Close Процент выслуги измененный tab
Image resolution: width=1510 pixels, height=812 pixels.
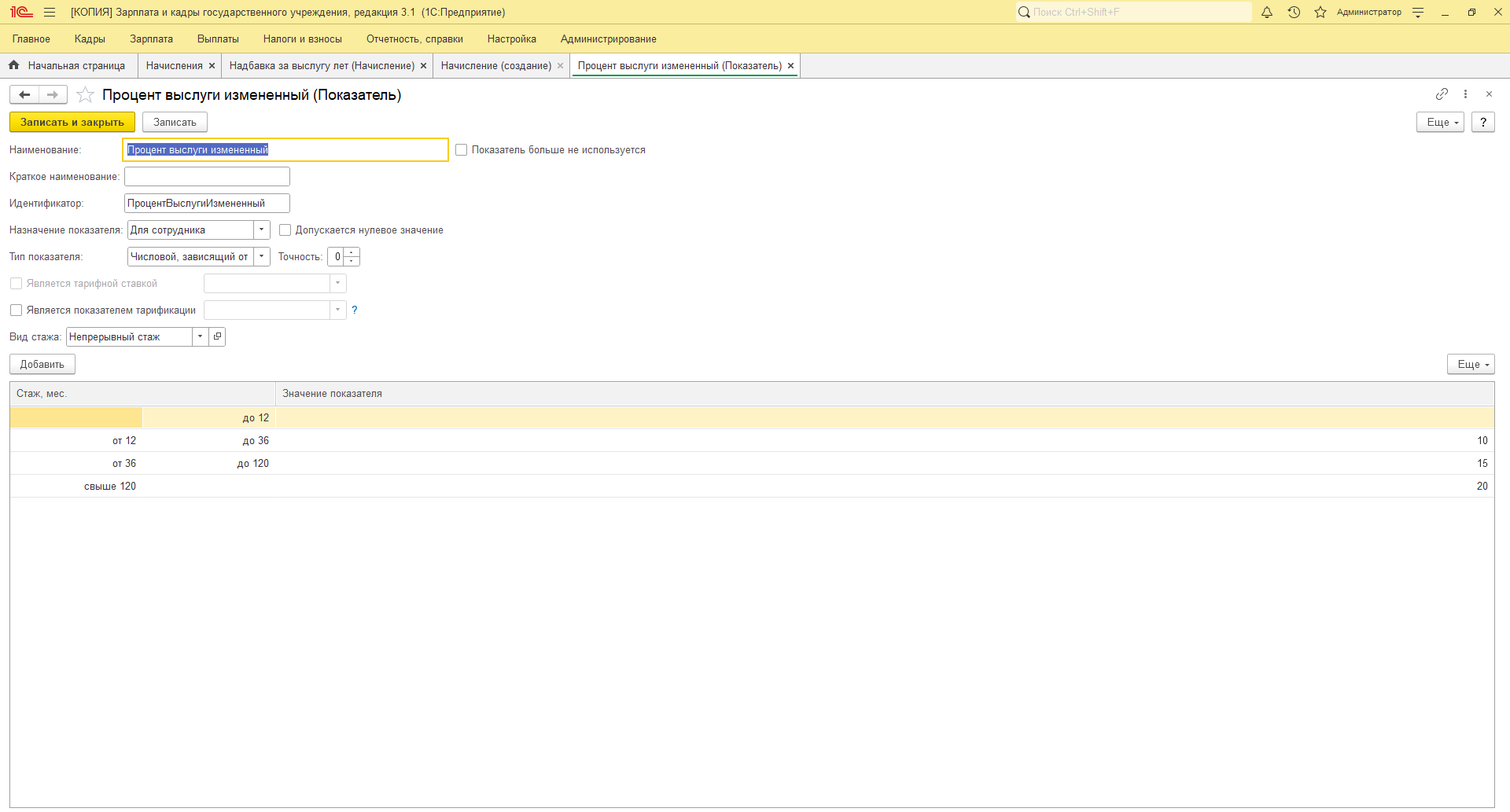tap(790, 66)
